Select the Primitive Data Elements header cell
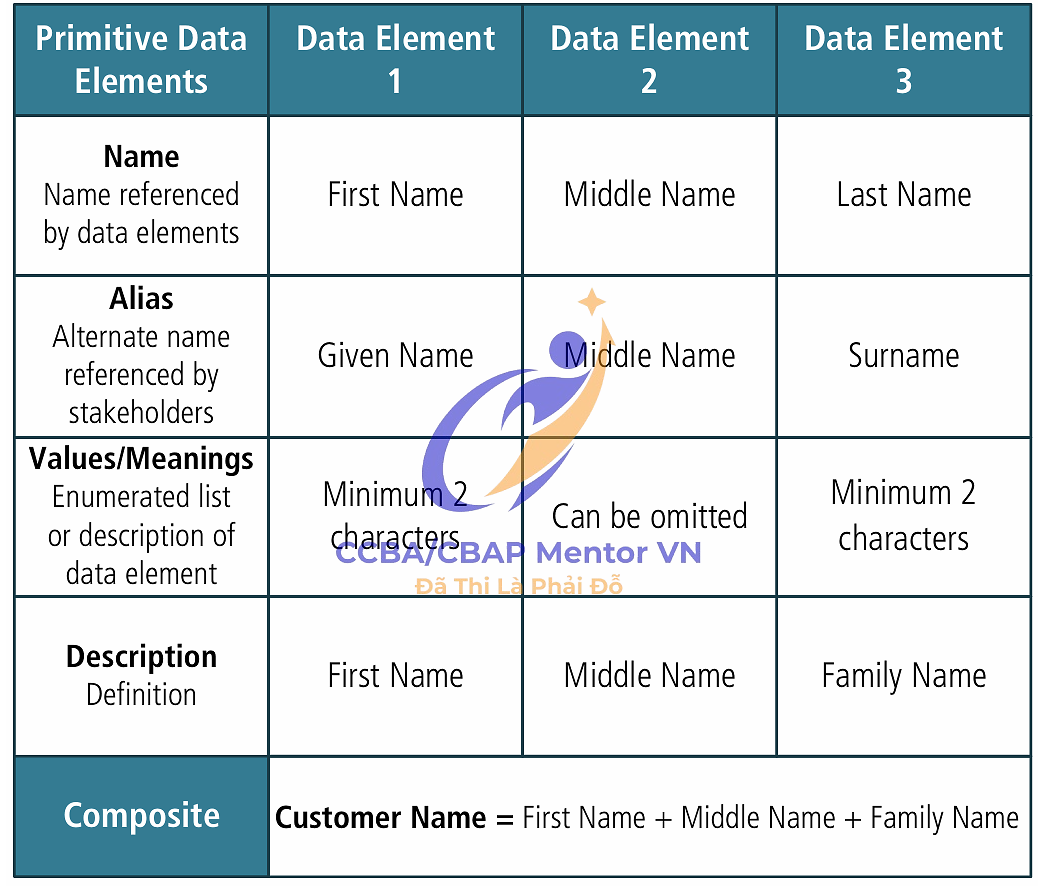This screenshot has width=1038, height=888. pyautogui.click(x=141, y=60)
